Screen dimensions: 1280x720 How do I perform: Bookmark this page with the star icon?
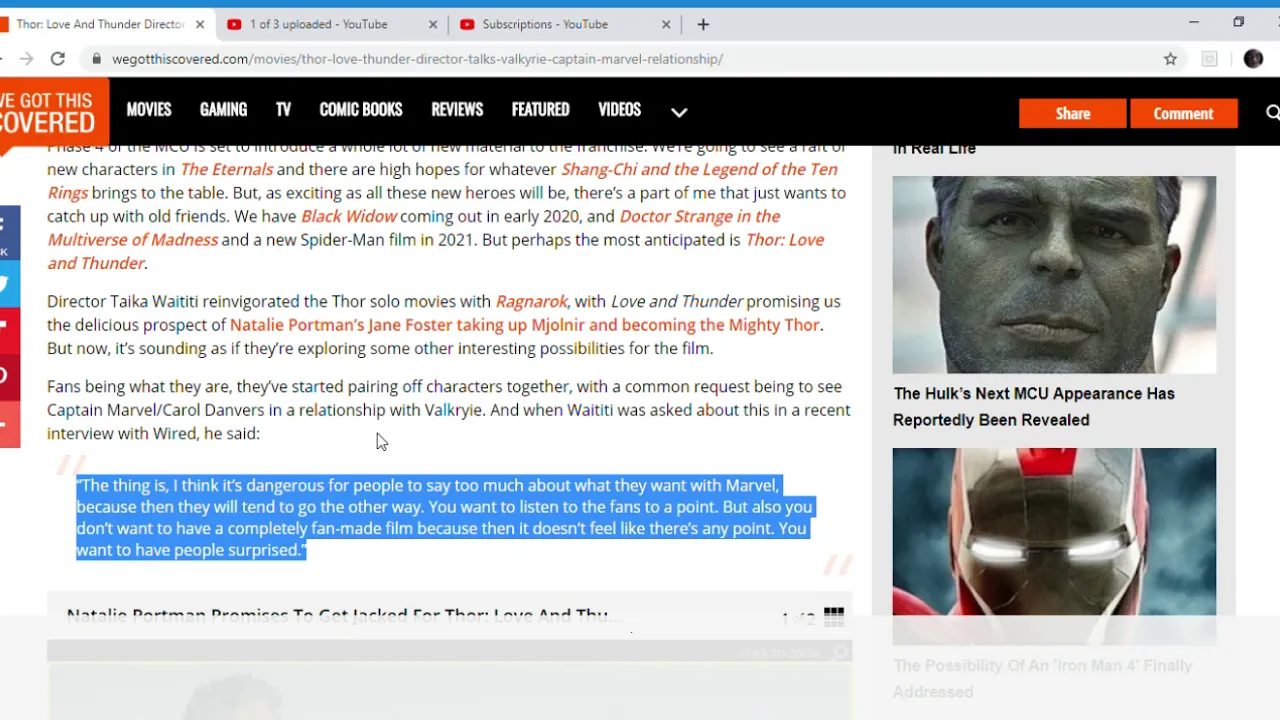point(1170,59)
